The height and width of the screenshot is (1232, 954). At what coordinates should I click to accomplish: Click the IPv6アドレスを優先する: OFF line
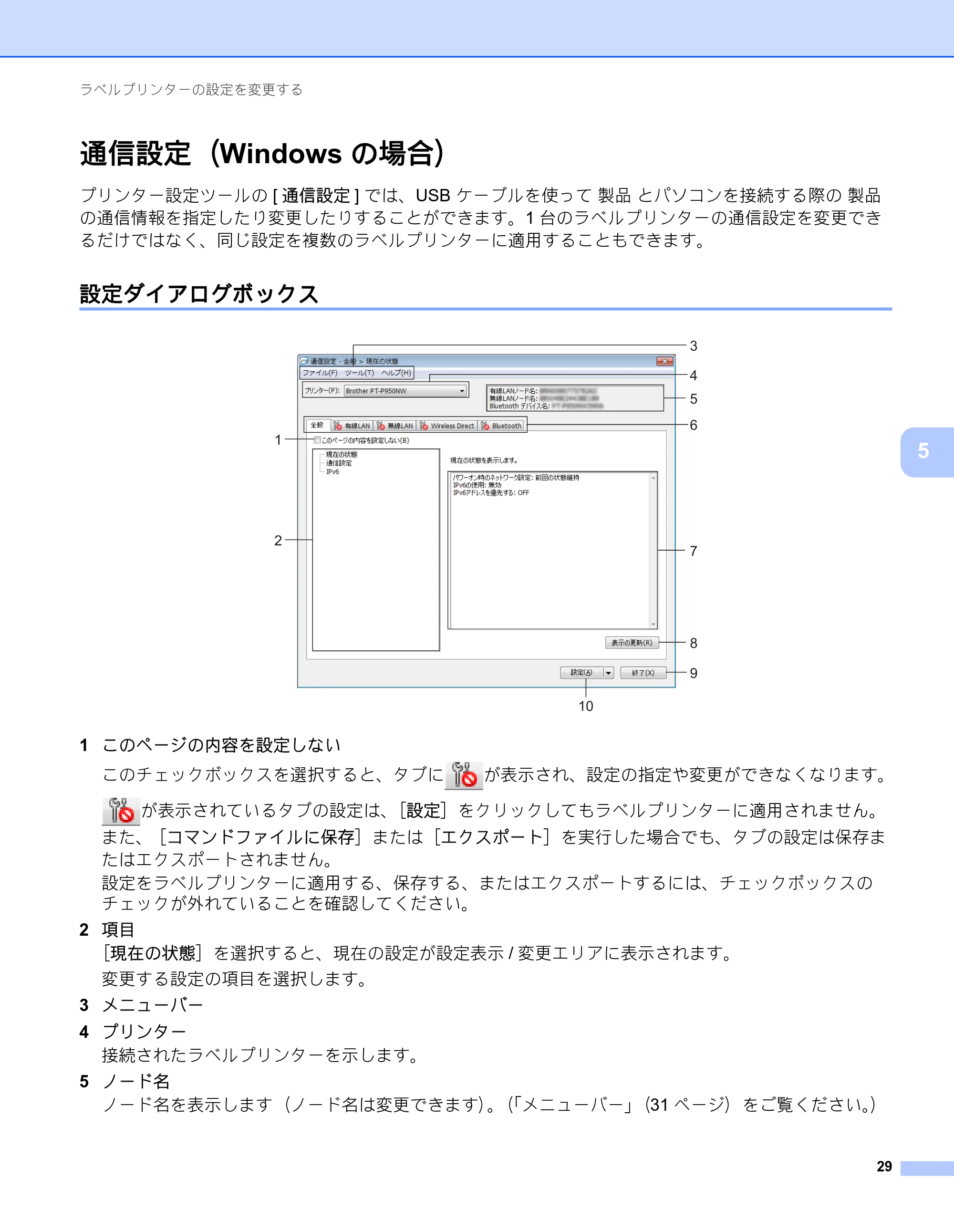[491, 492]
